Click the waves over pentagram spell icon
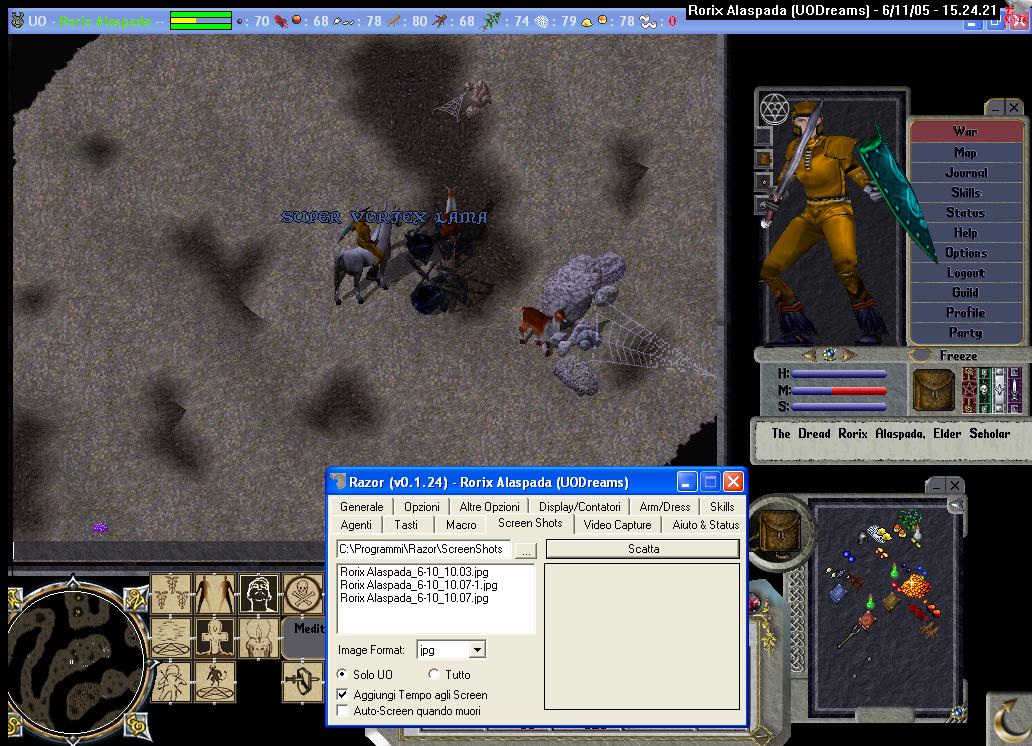The width and height of the screenshot is (1032, 746). tap(170, 637)
